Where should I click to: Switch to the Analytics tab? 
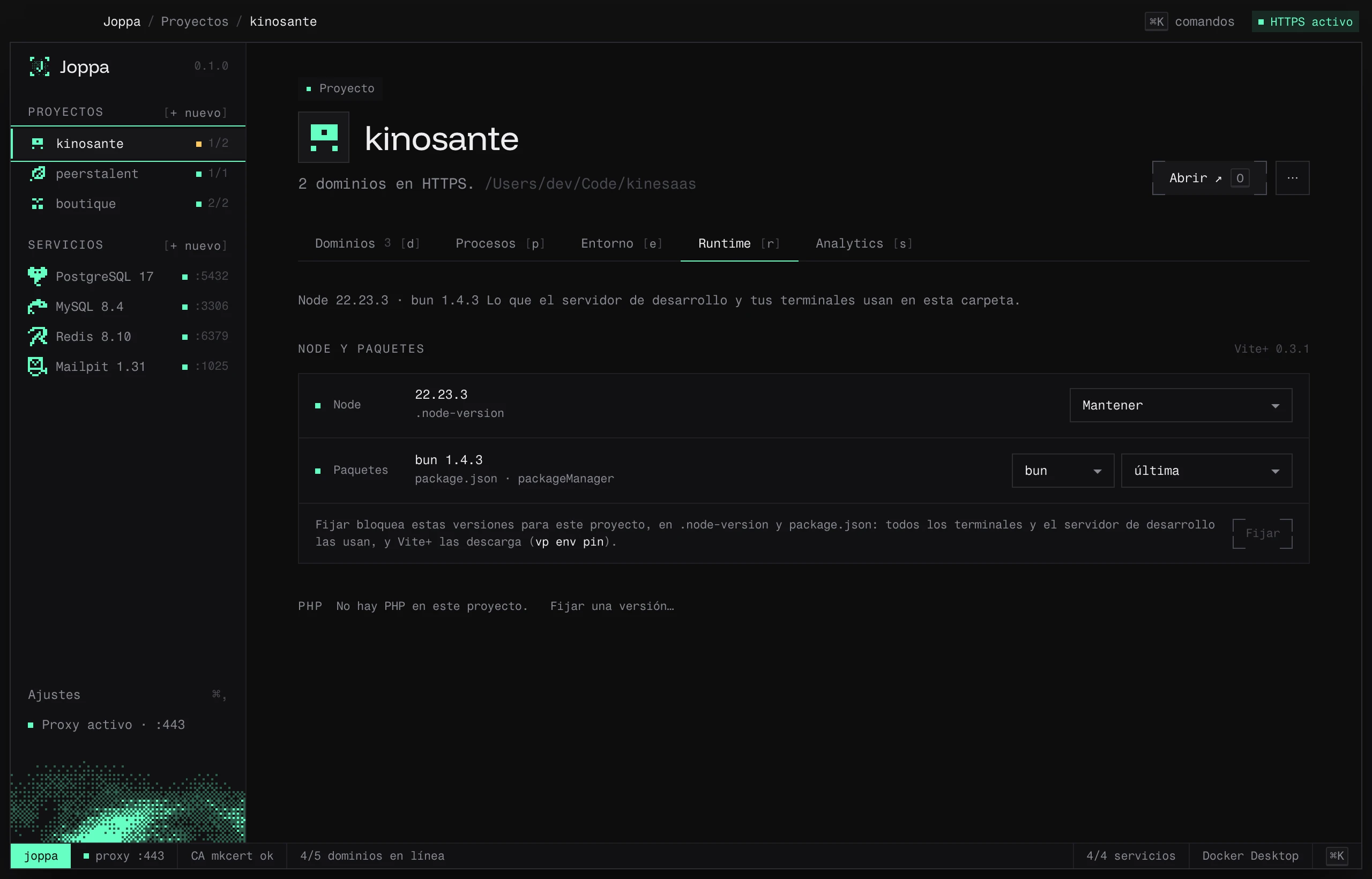pyautogui.click(x=864, y=244)
